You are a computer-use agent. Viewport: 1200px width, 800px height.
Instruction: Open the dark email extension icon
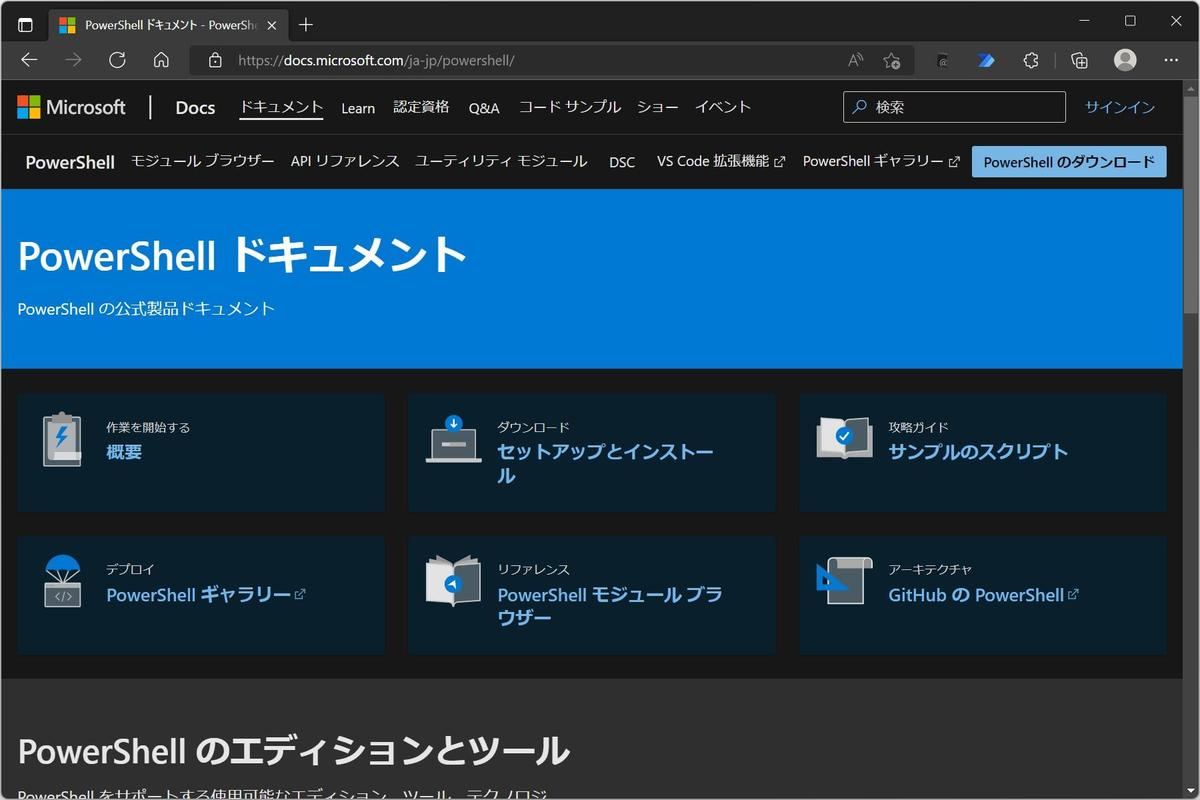point(942,60)
